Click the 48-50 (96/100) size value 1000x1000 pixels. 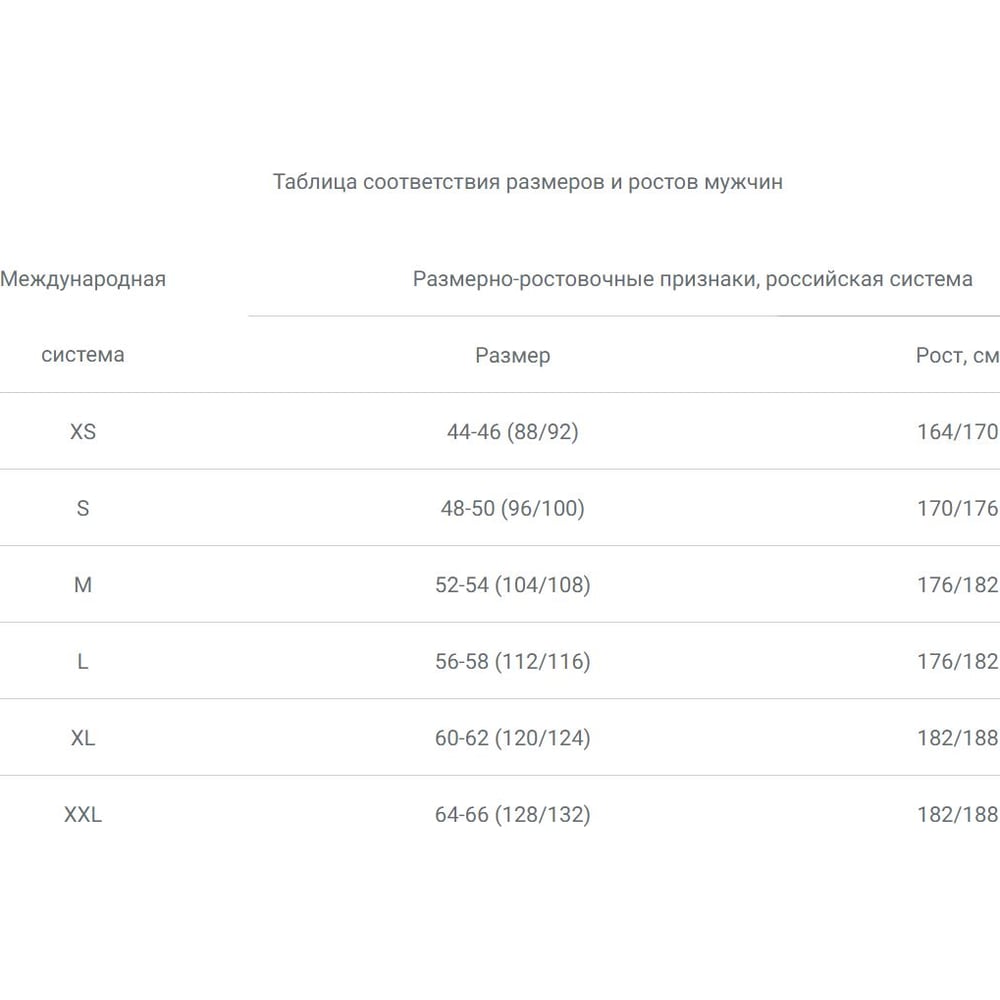click(512, 508)
